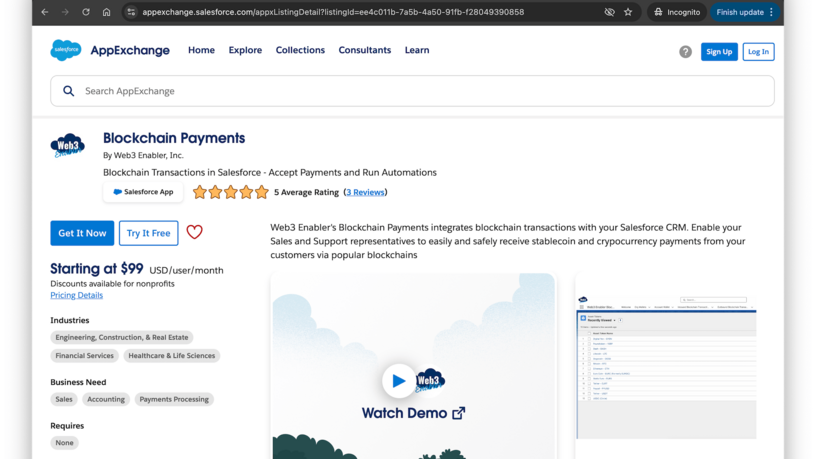This screenshot has width=816, height=459.
Task: Focus the Search AppExchange field
Action: click(x=412, y=91)
